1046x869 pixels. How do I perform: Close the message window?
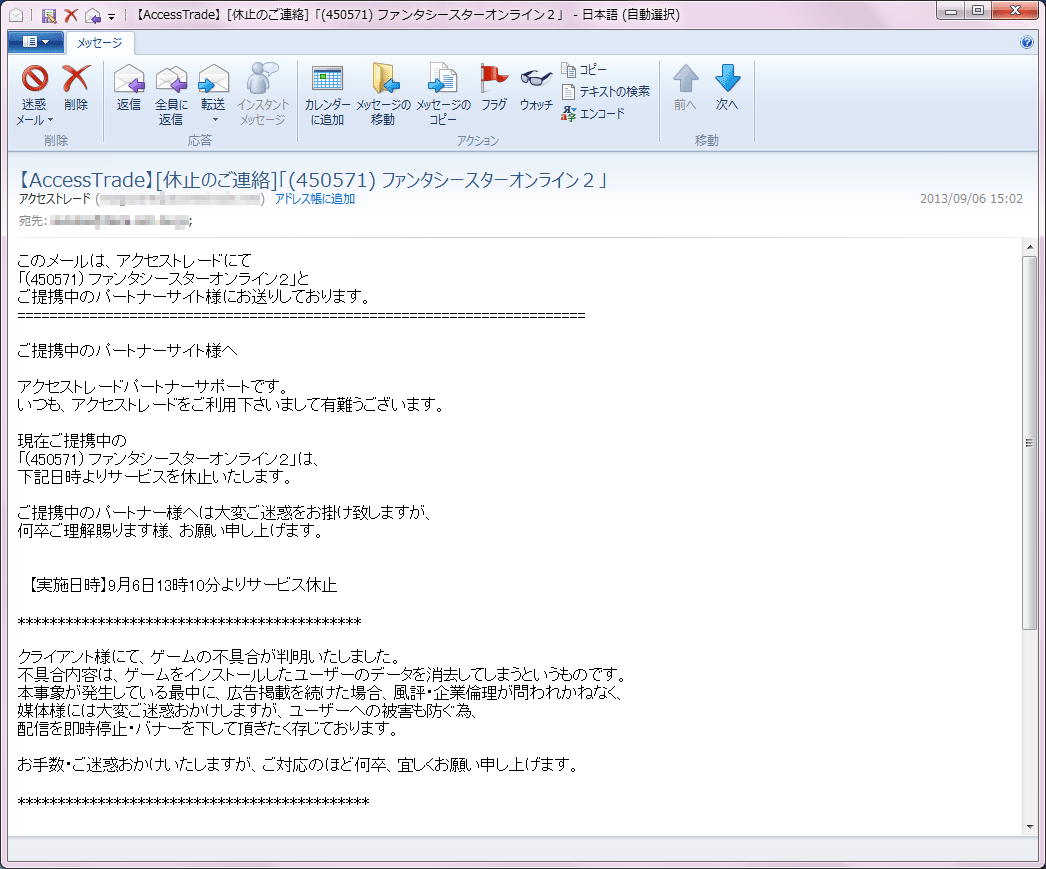(1014, 11)
